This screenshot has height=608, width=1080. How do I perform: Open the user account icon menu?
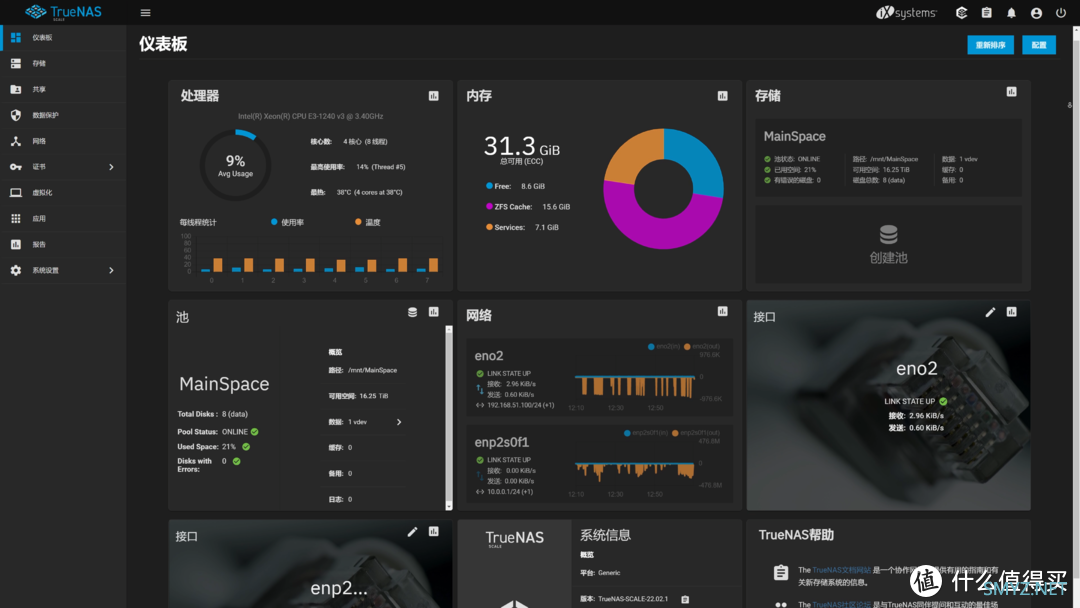coord(1036,12)
